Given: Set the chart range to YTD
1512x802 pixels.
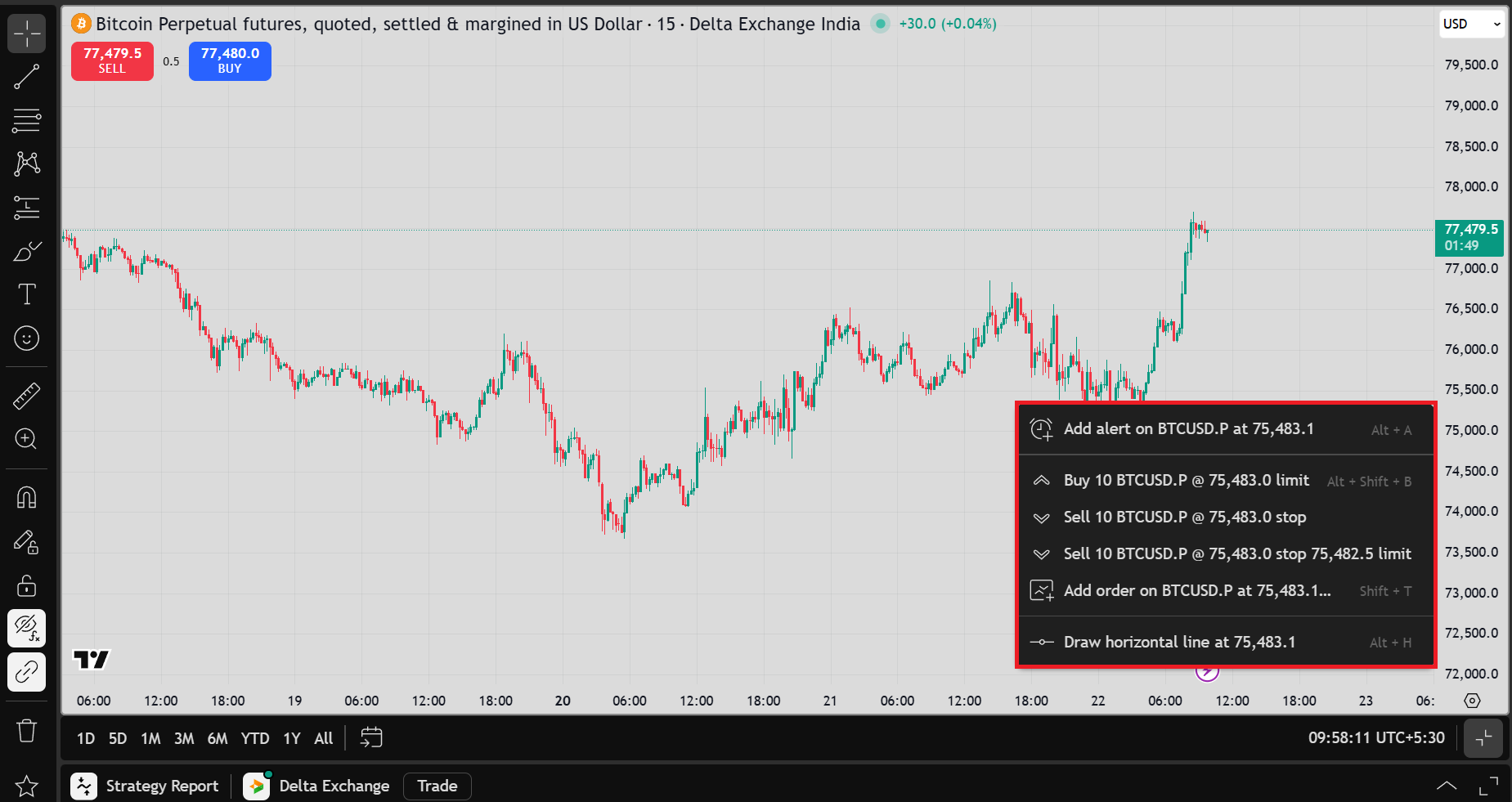Looking at the screenshot, I should point(255,738).
